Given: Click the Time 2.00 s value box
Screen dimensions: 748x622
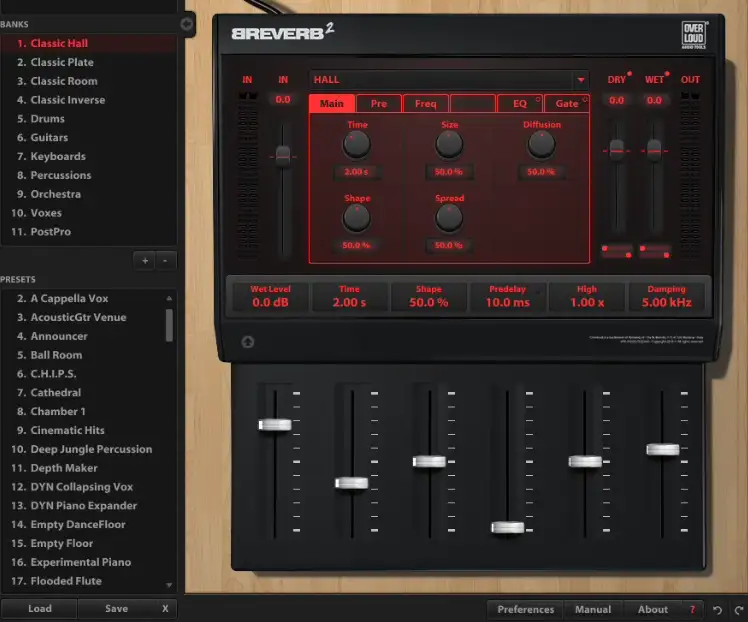Looking at the screenshot, I should [356, 172].
